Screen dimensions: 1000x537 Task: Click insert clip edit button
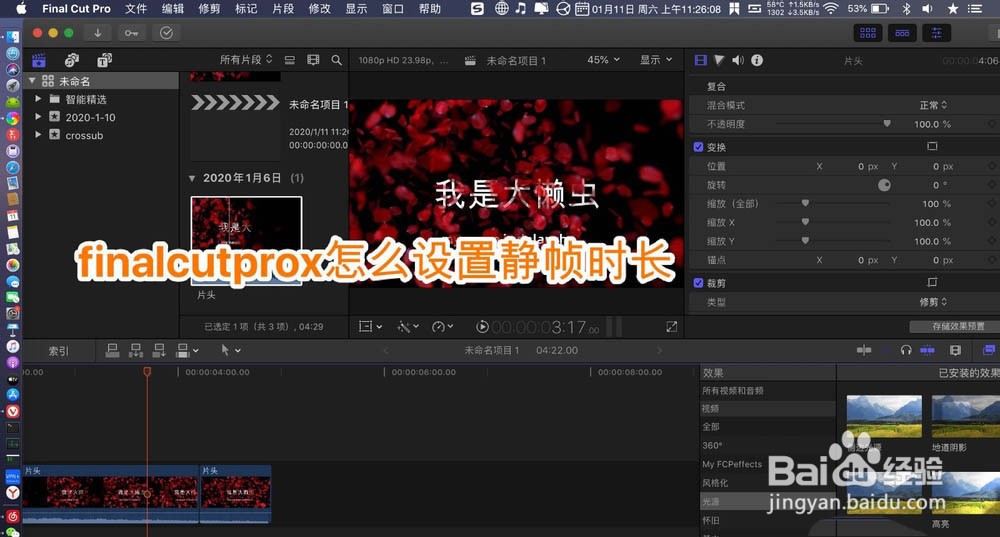click(136, 350)
